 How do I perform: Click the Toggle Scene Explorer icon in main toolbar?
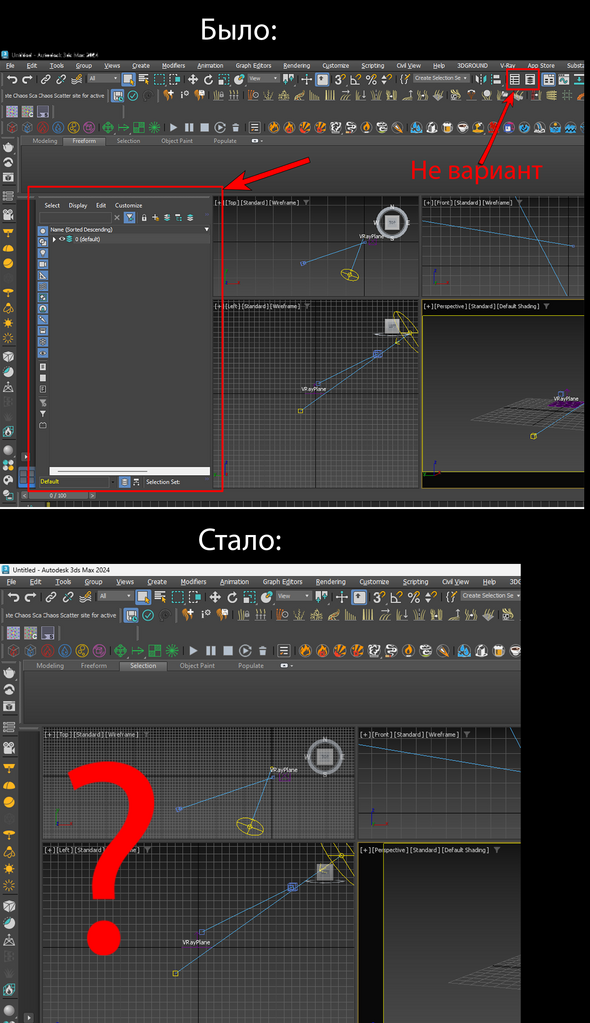514,79
